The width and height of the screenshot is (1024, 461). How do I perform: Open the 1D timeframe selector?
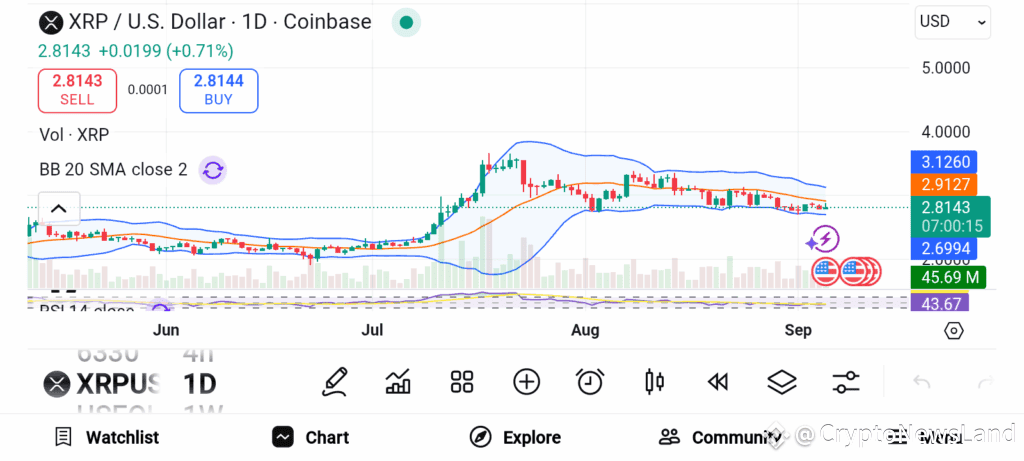pos(199,384)
